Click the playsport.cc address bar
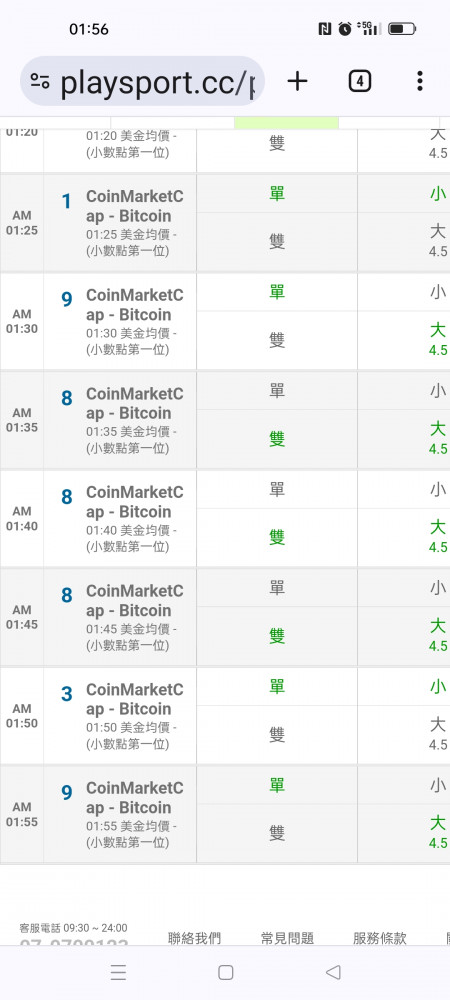This screenshot has height=1000, width=450. (143, 81)
